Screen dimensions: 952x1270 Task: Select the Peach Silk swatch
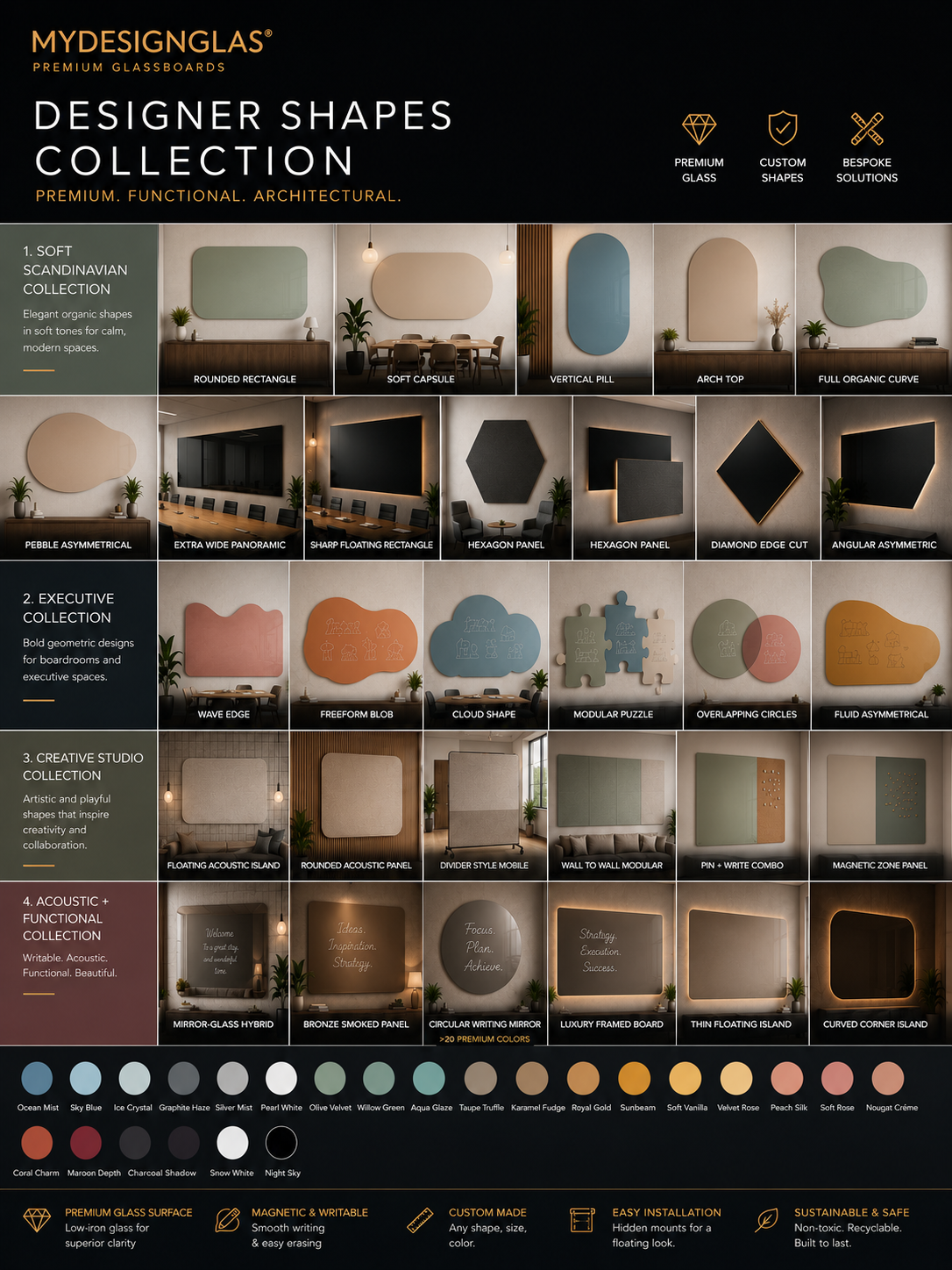pyautogui.click(x=787, y=1078)
